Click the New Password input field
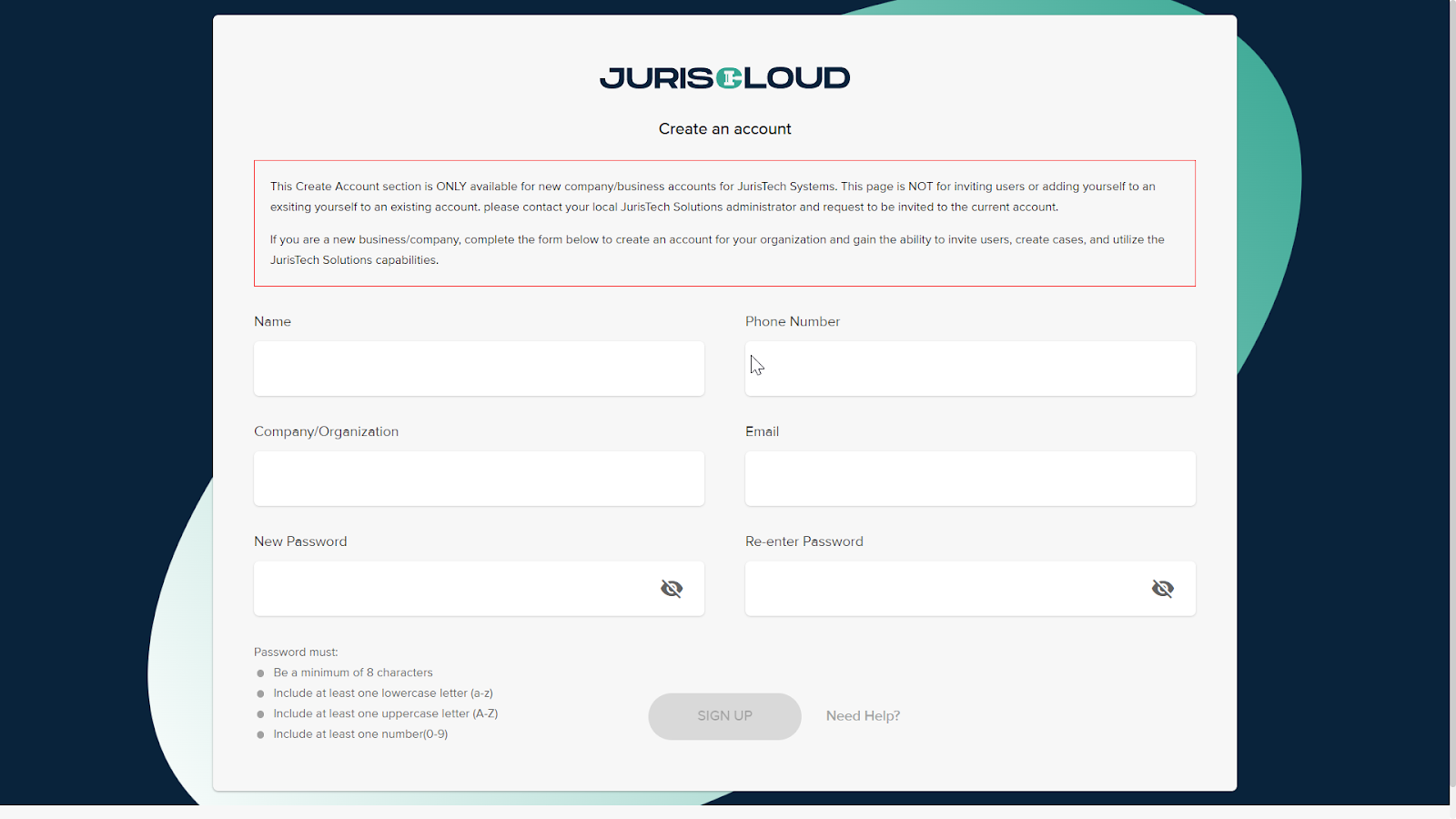Image resolution: width=1456 pixels, height=819 pixels. point(455,588)
